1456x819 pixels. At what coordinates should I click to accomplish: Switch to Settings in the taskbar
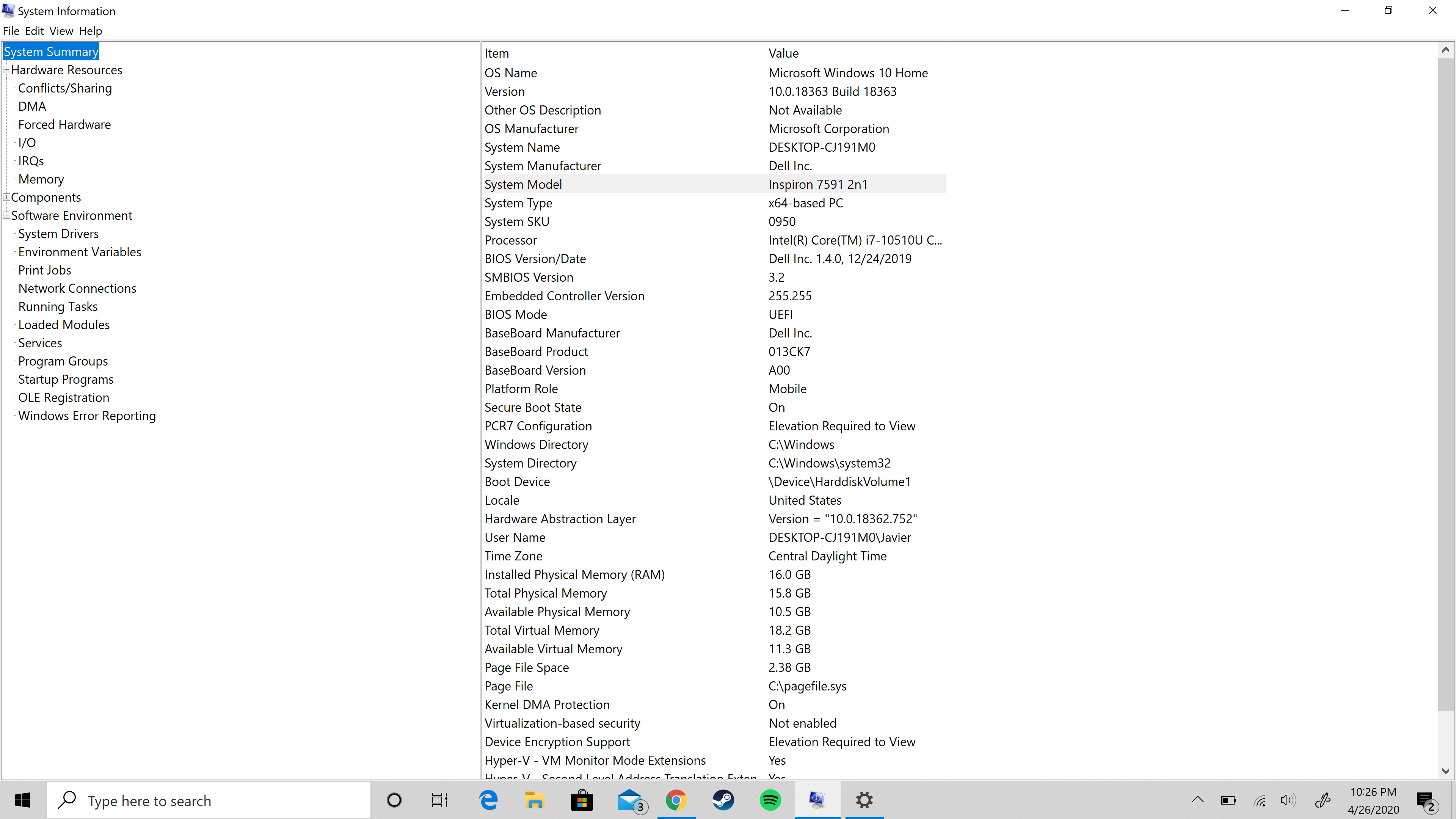[x=864, y=800]
